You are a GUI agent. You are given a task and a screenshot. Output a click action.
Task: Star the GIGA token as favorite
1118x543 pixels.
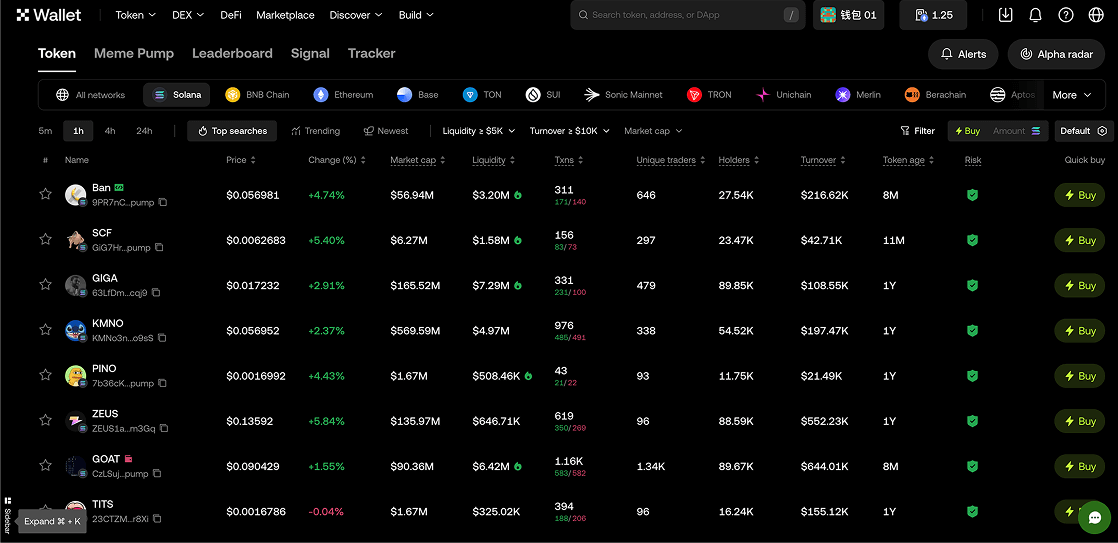[46, 284]
